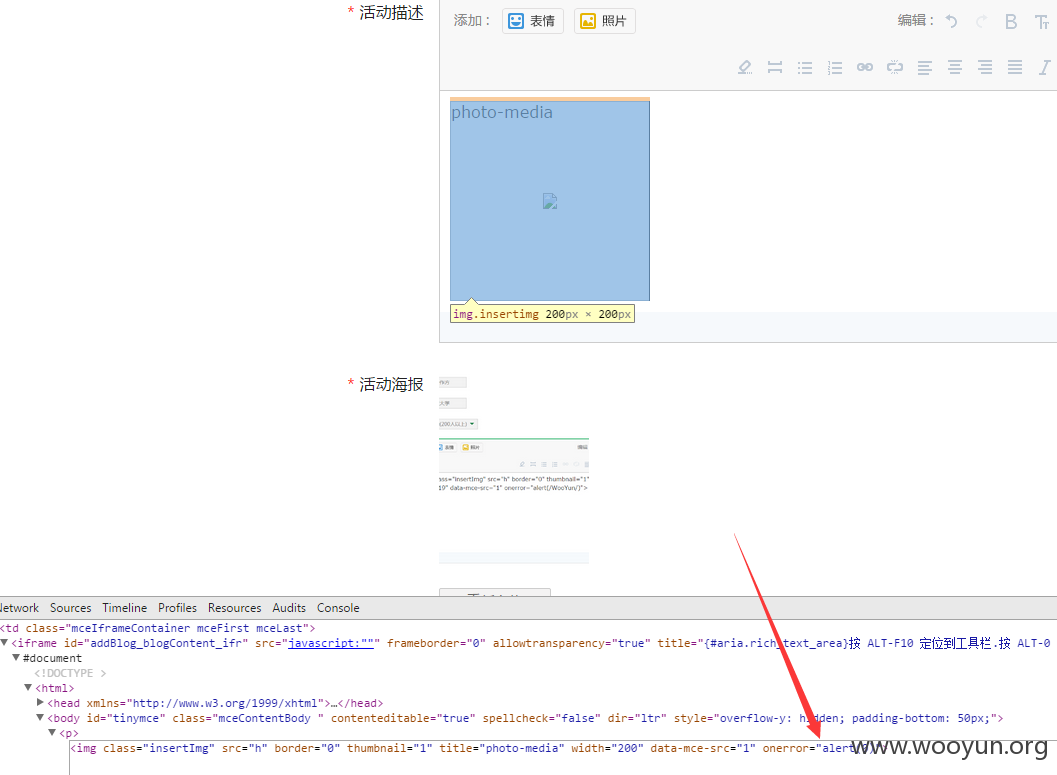Click the unlink icon
This screenshot has height=775, width=1057.
[895, 67]
